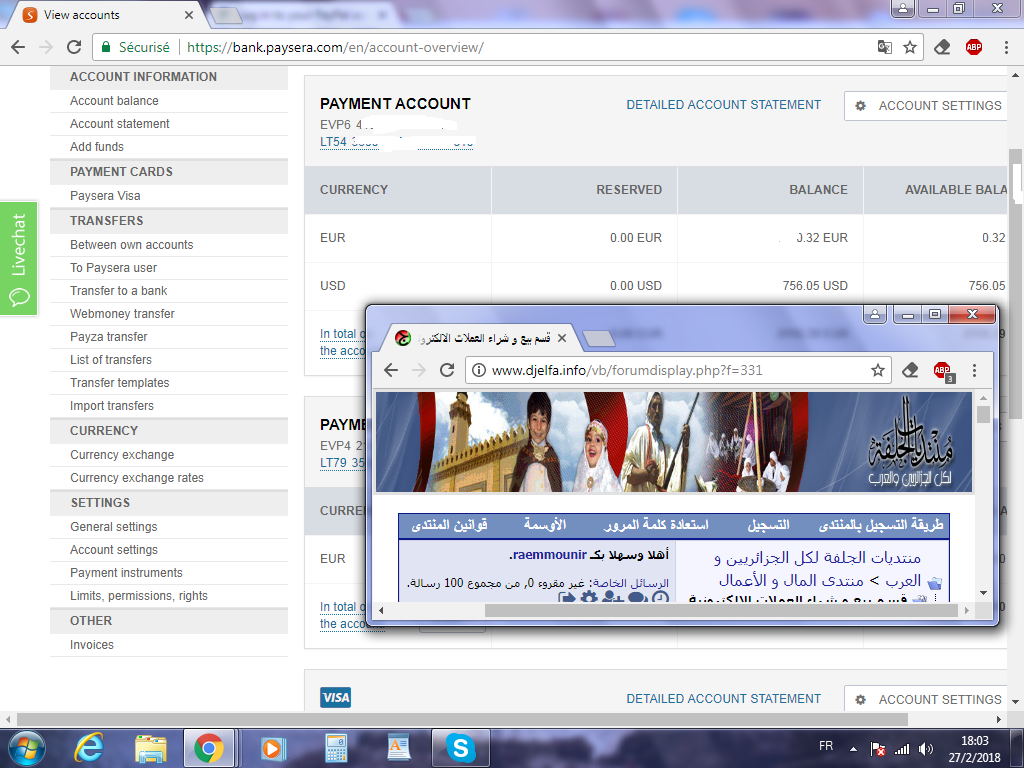
Task: Open the AdBlock Plus extension in the Paysera window
Action: click(x=974, y=47)
